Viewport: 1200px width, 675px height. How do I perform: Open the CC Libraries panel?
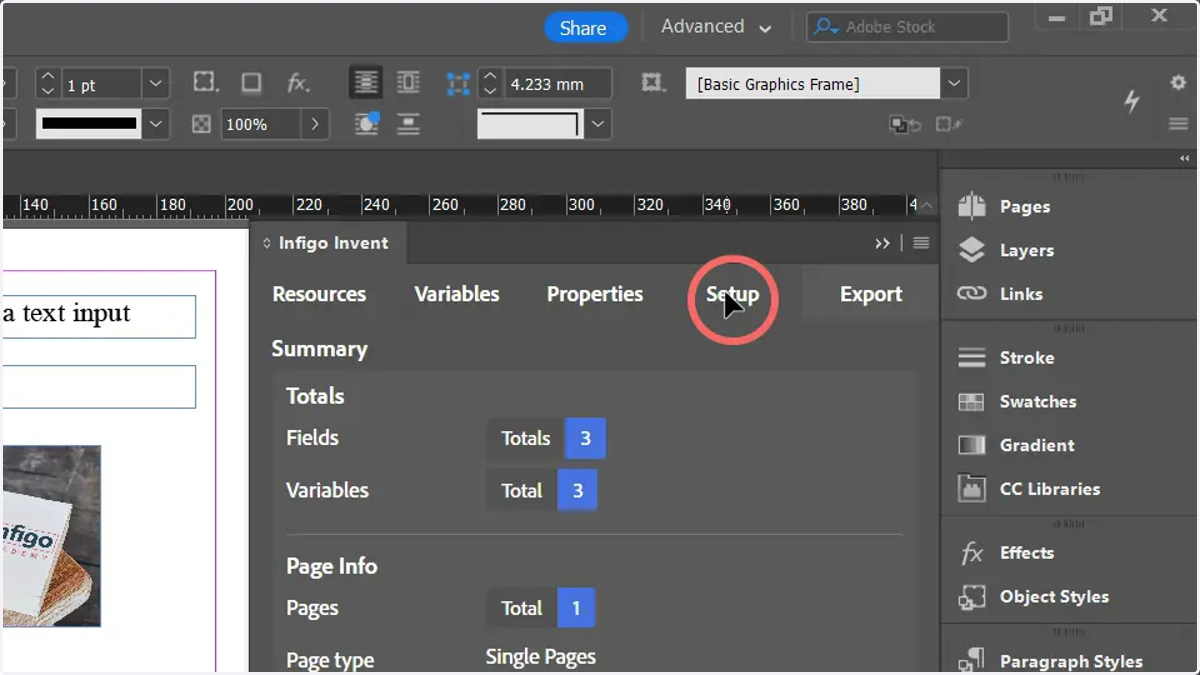1028,489
